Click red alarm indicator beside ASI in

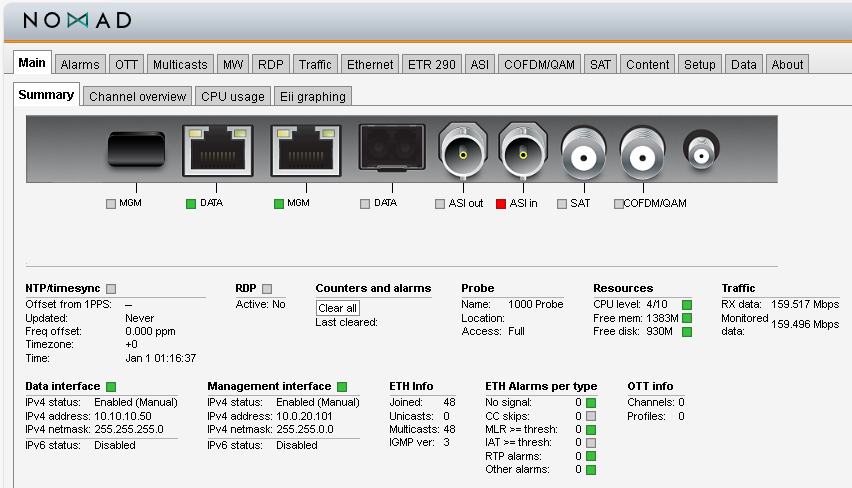[501, 204]
